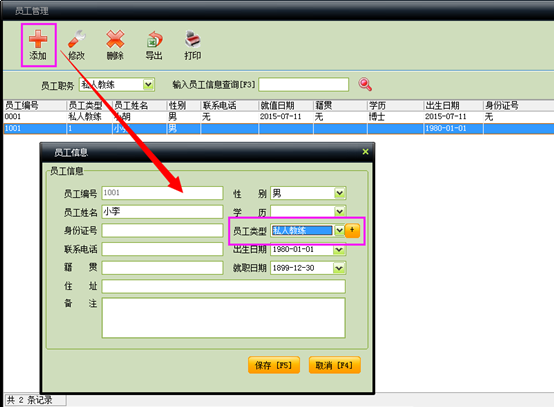This screenshot has height=407, width=554.
Task: Expand the 性别 dropdown arrow
Action: point(340,193)
